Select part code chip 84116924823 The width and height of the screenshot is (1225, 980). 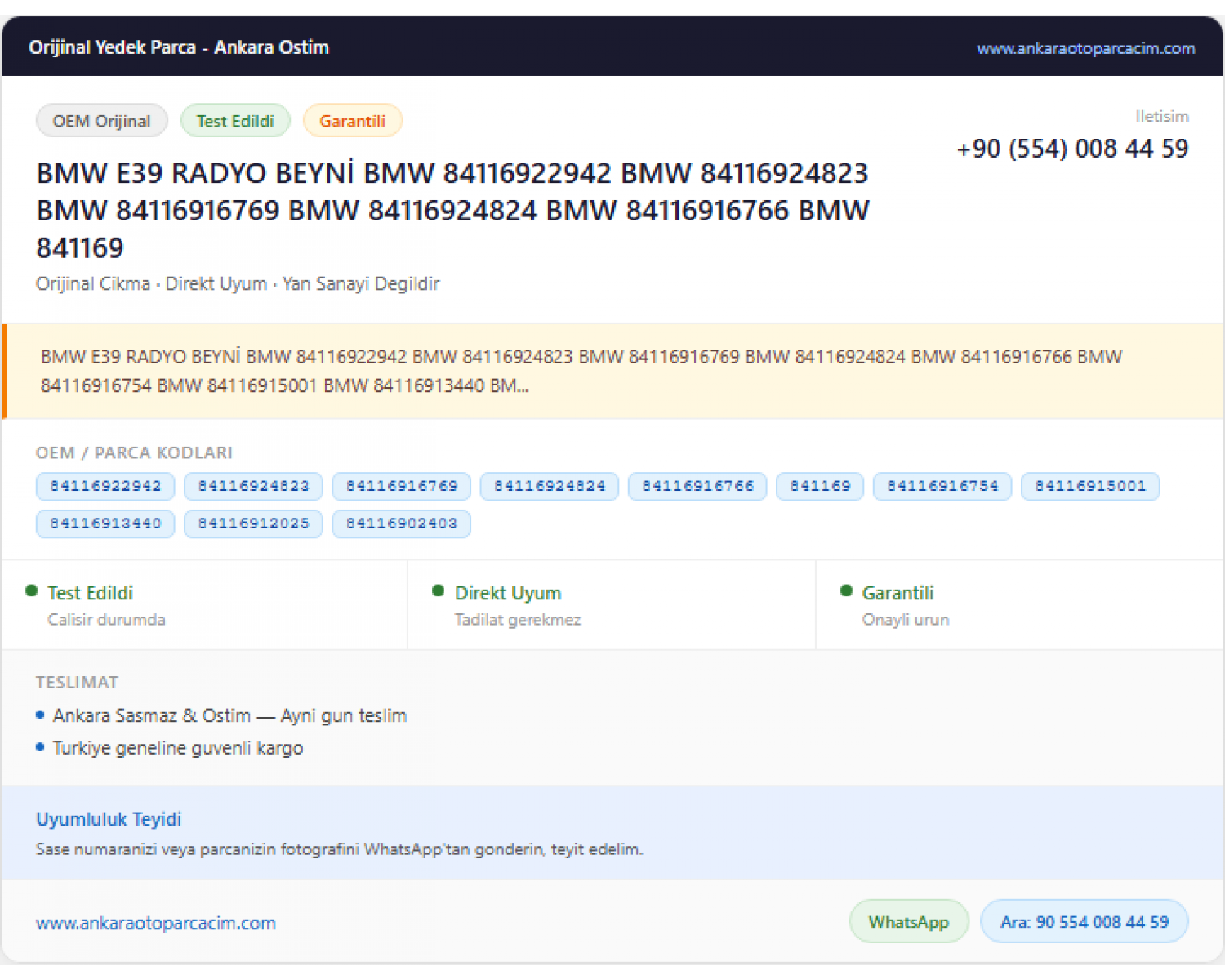[x=253, y=486]
